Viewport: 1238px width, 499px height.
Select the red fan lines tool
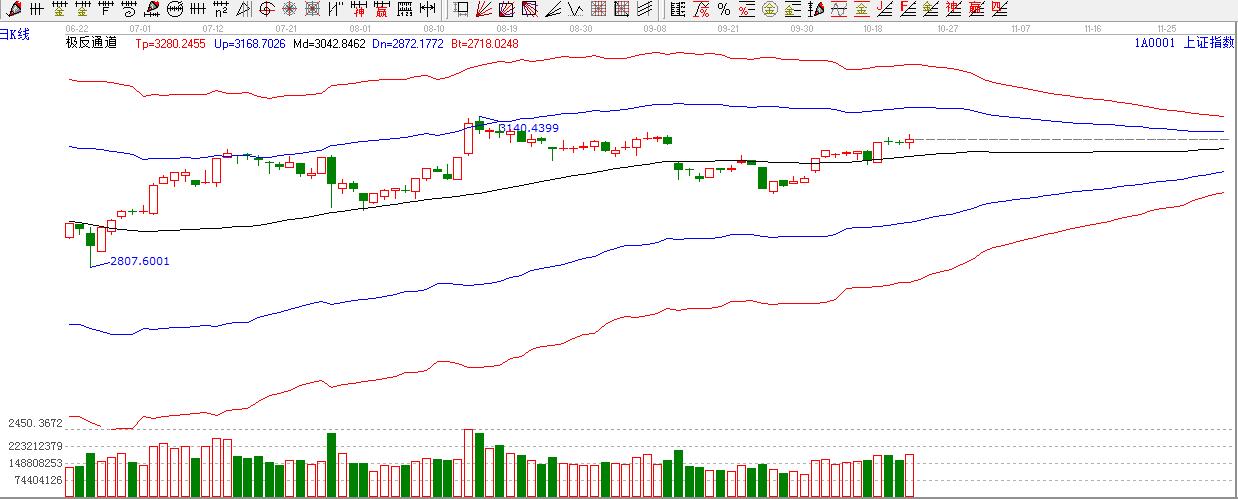click(483, 9)
